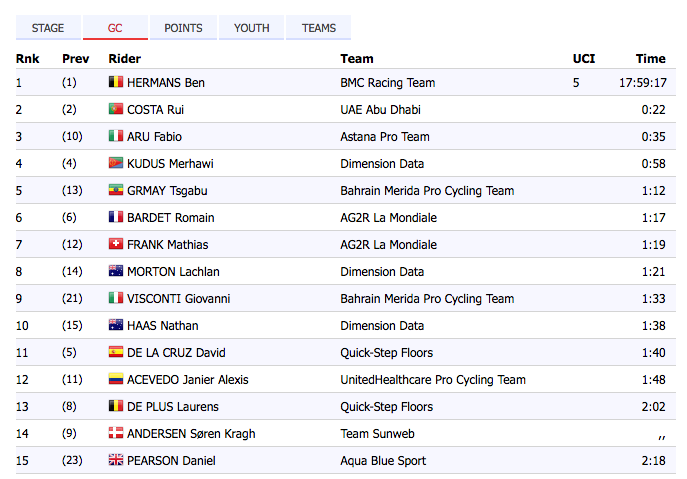Click the Portuguese flag beside COSTA Rui
Viewport: 687px width, 479px height.
click(x=115, y=110)
